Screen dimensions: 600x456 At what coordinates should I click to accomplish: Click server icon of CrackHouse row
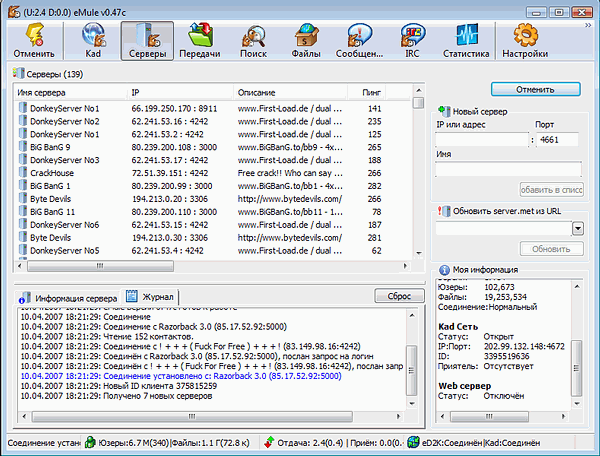tap(23, 172)
